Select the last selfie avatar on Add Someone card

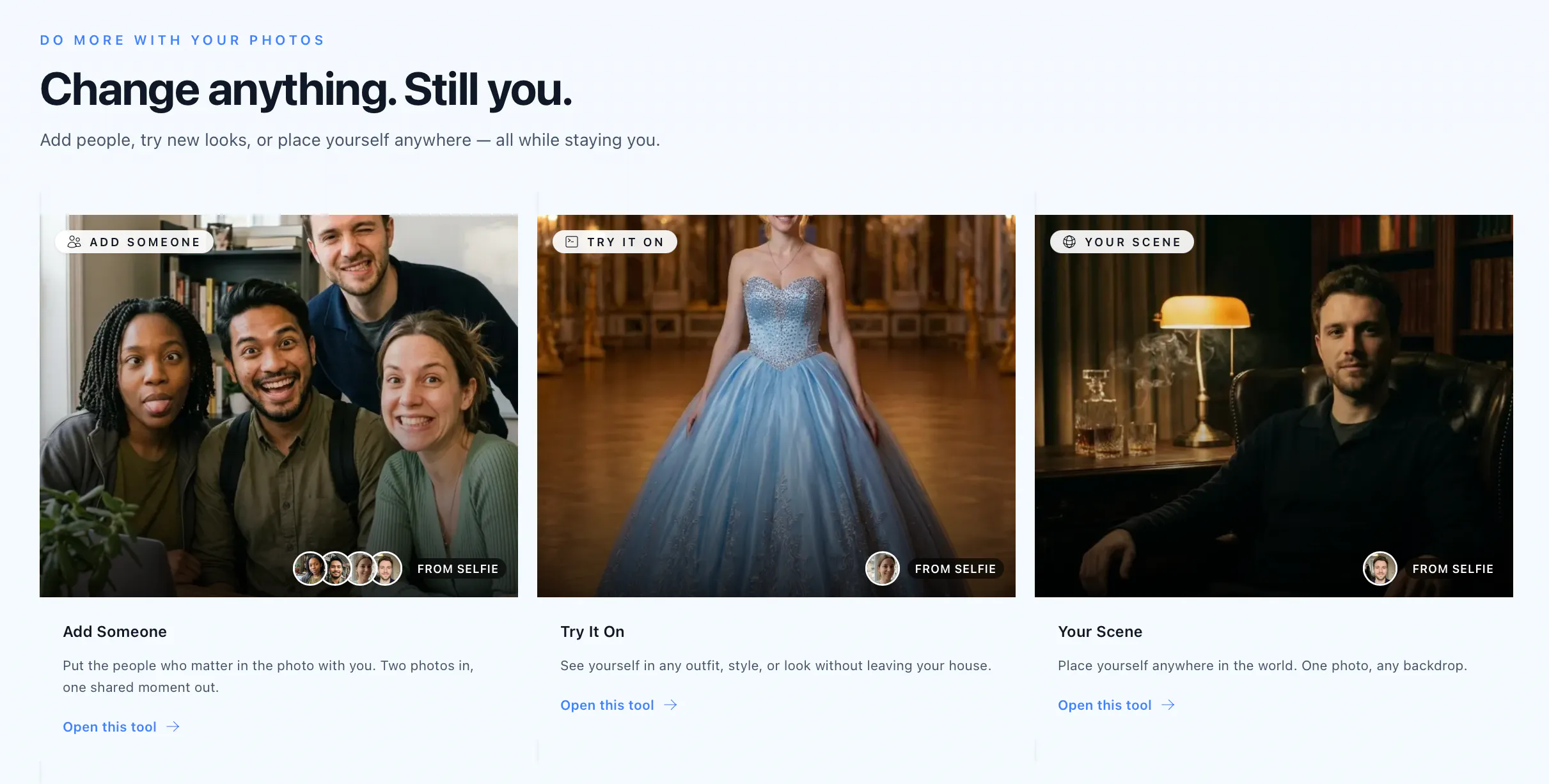386,568
